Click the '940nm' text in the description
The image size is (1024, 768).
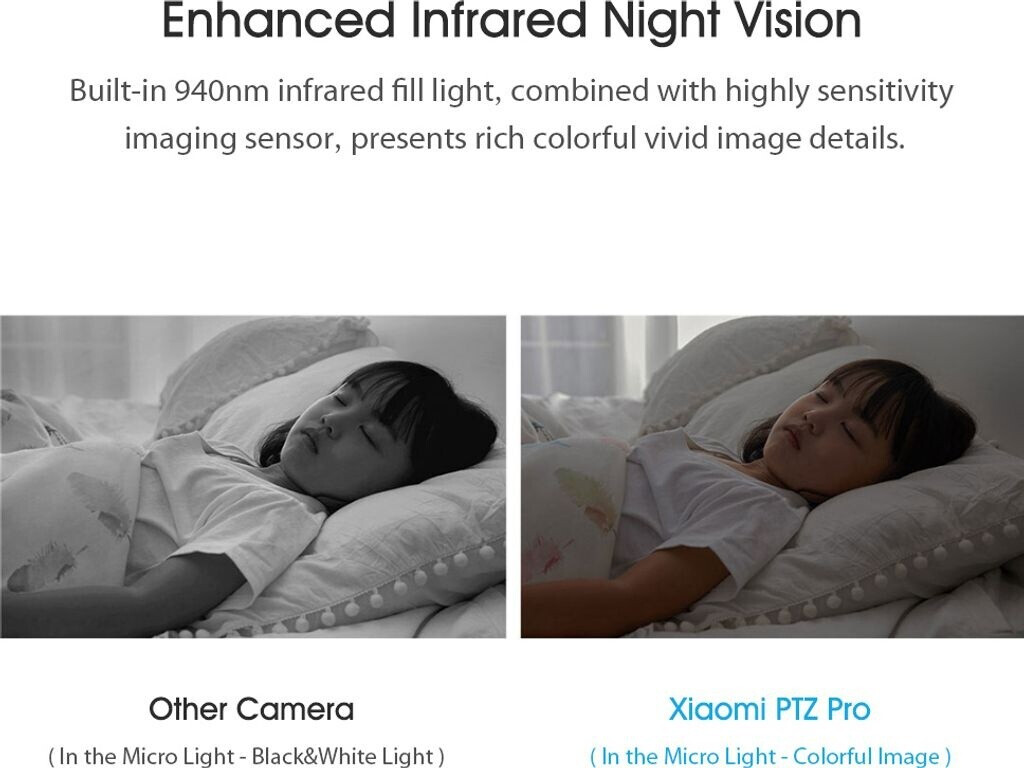pos(222,91)
